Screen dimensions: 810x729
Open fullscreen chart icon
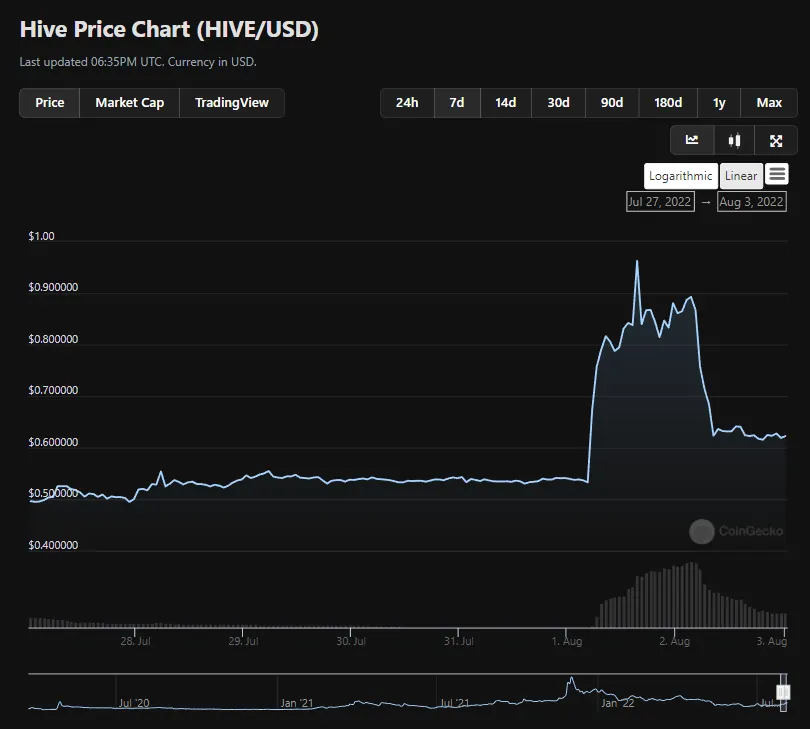[775, 140]
